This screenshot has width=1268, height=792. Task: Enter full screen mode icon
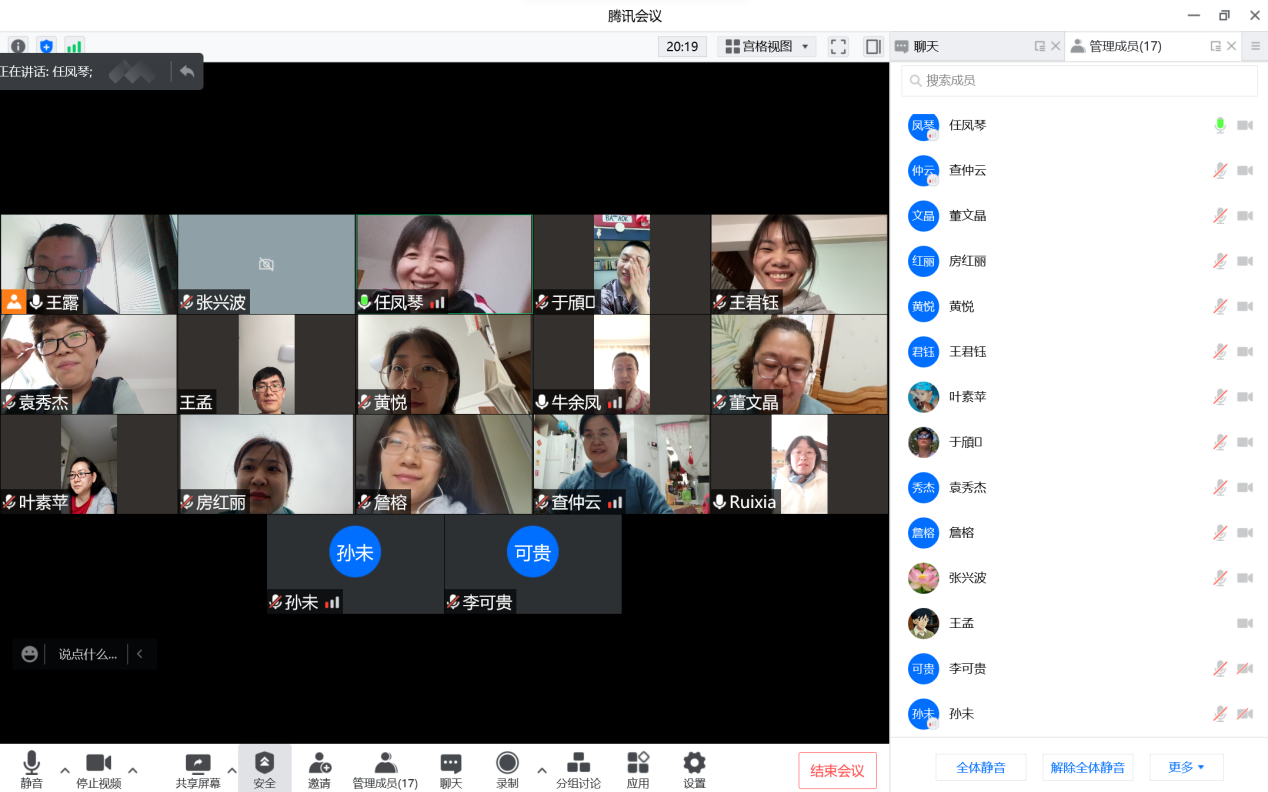click(838, 47)
